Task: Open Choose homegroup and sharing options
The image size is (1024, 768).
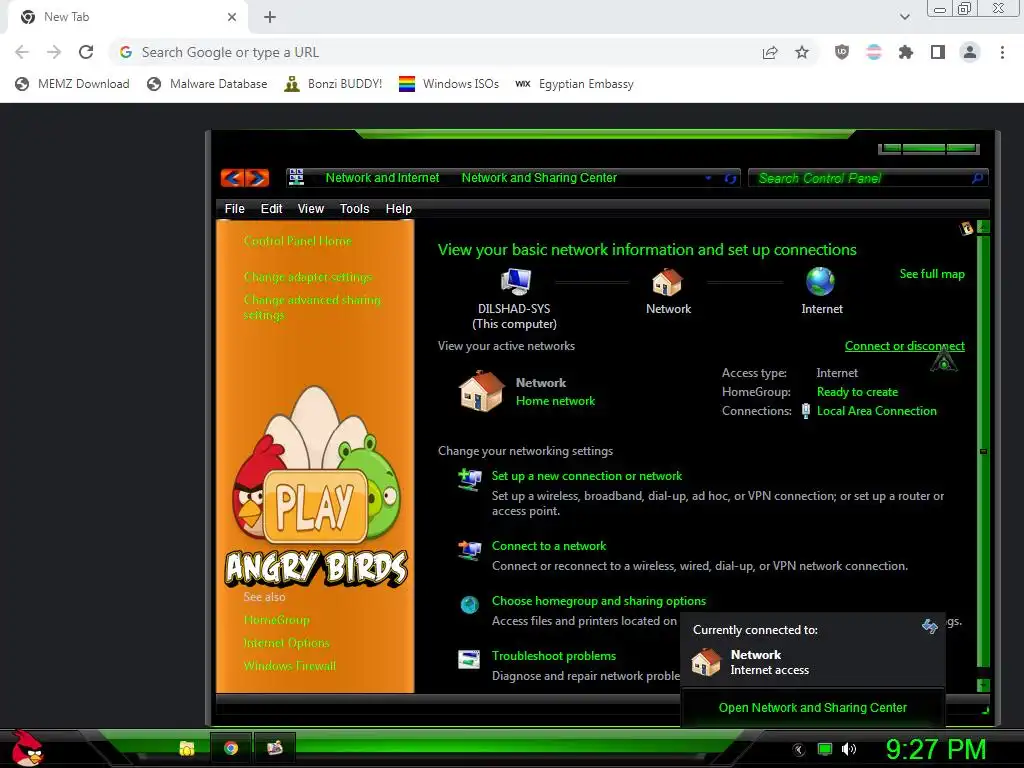Action: pos(598,601)
